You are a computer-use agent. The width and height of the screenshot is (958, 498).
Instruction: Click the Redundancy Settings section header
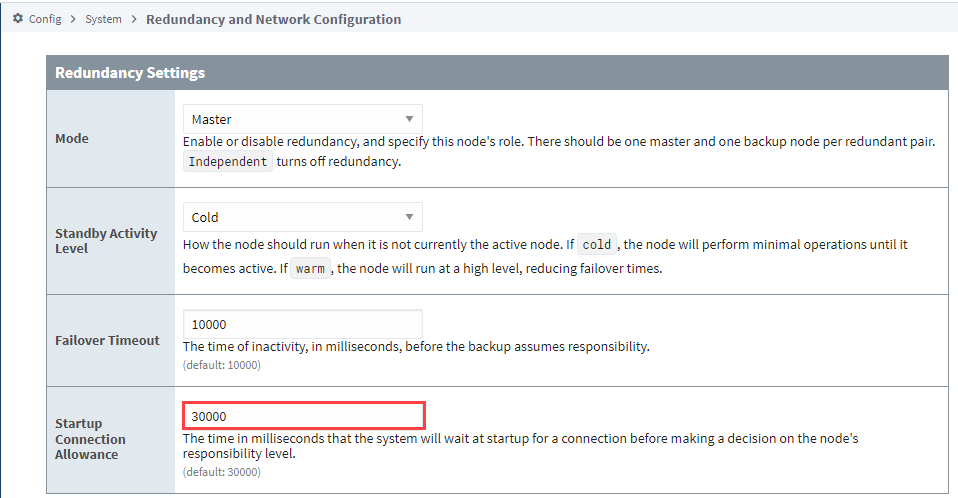click(497, 73)
